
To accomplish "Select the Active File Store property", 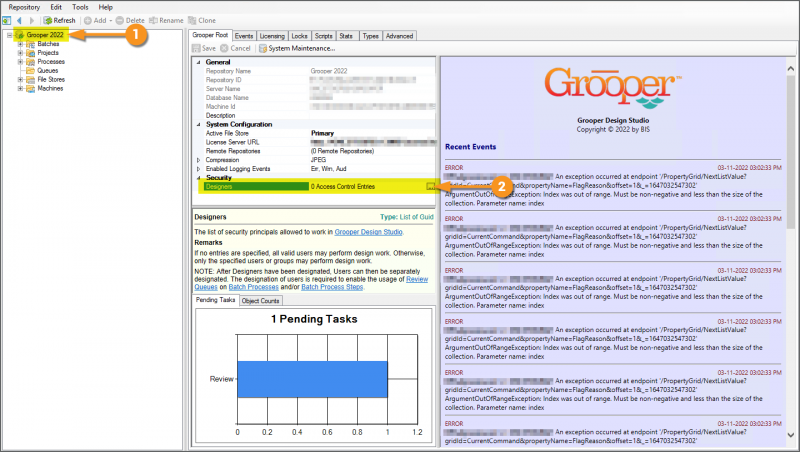I will coord(319,133).
